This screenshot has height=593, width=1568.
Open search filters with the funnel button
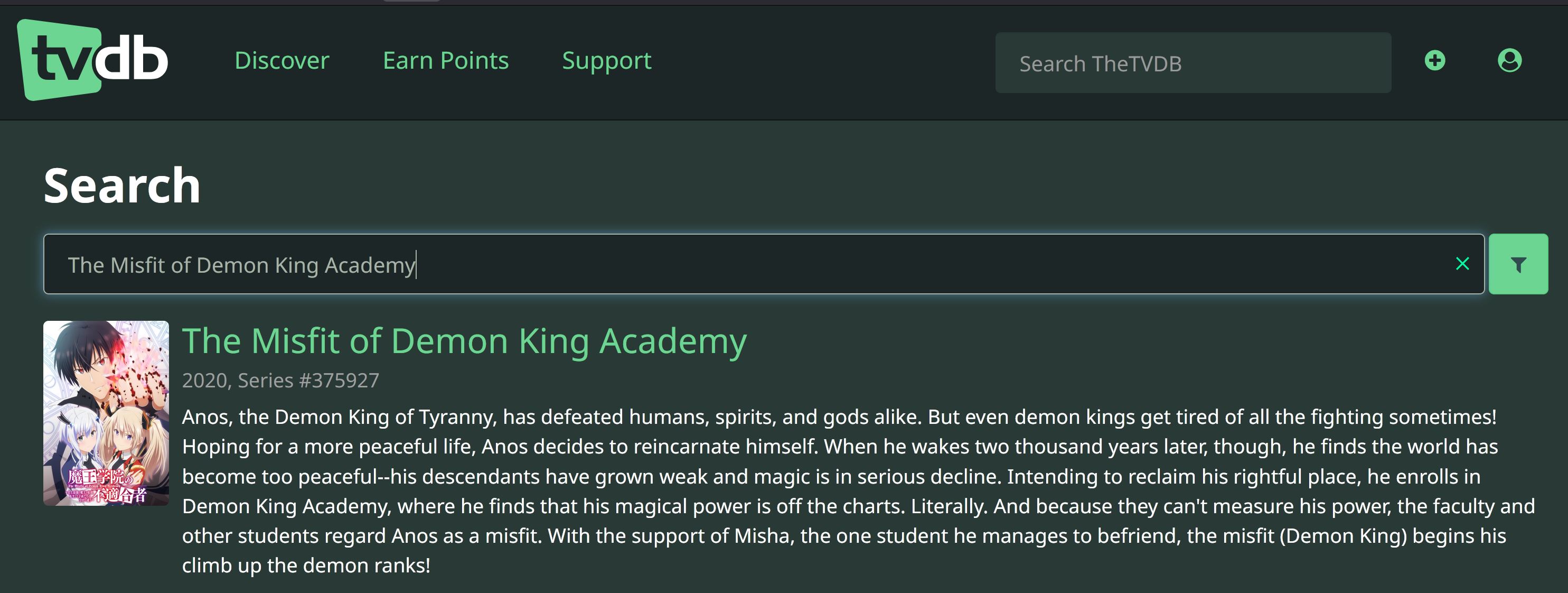pos(1517,264)
